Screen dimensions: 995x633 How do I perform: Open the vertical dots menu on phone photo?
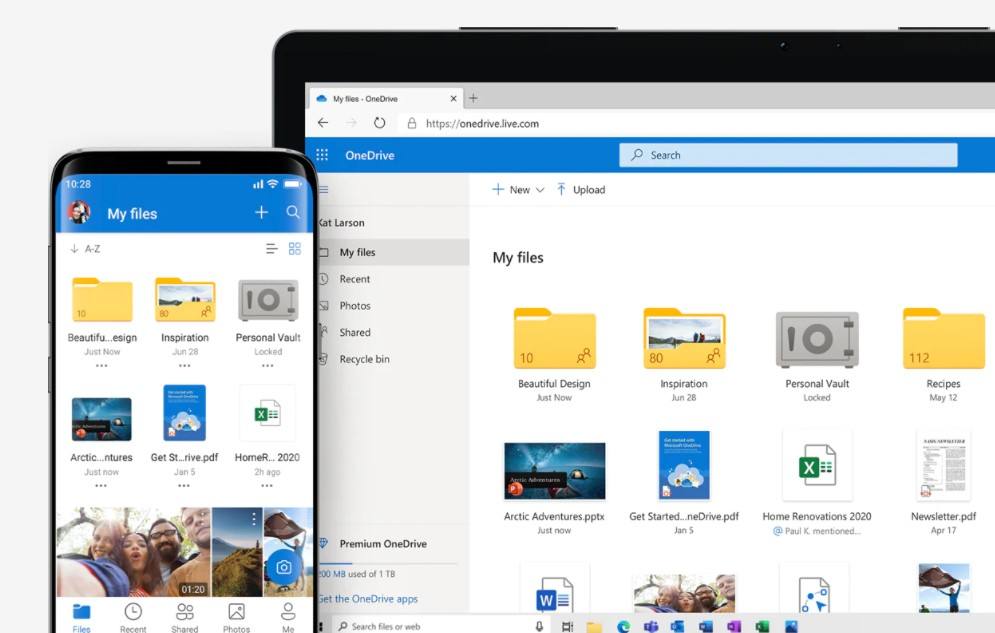(x=254, y=519)
